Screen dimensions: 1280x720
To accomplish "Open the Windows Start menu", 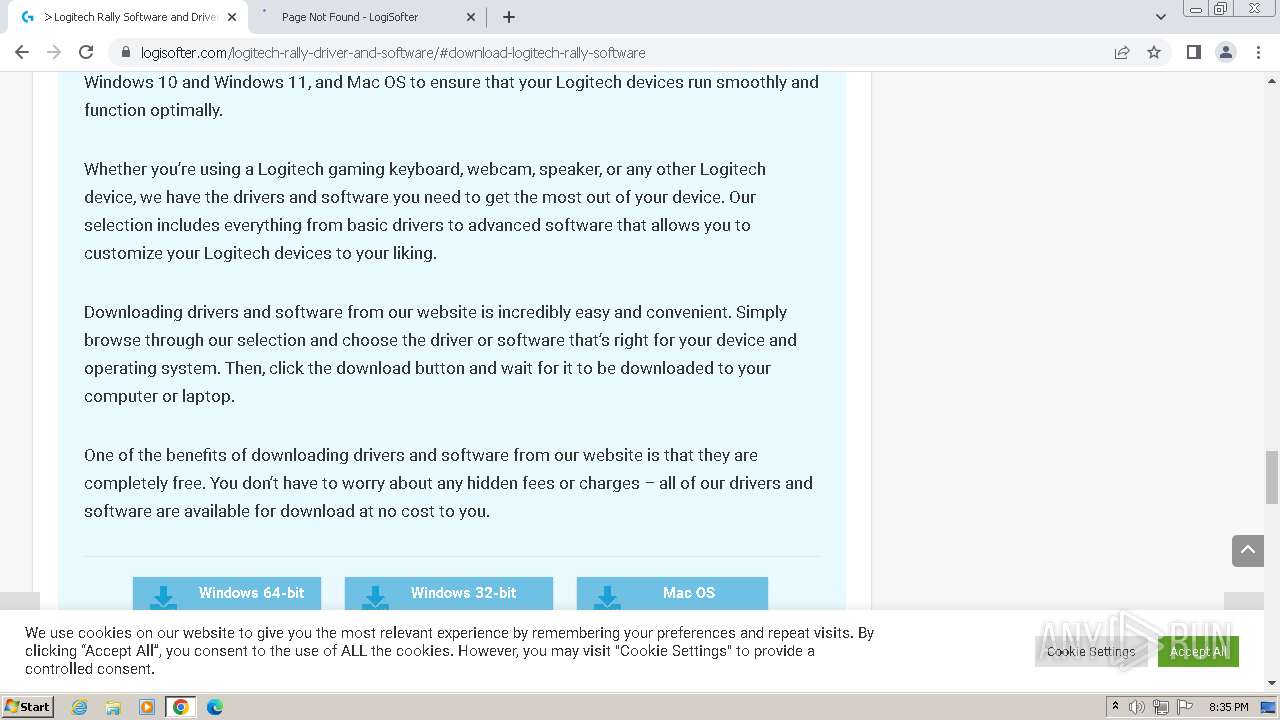I will click(28, 707).
